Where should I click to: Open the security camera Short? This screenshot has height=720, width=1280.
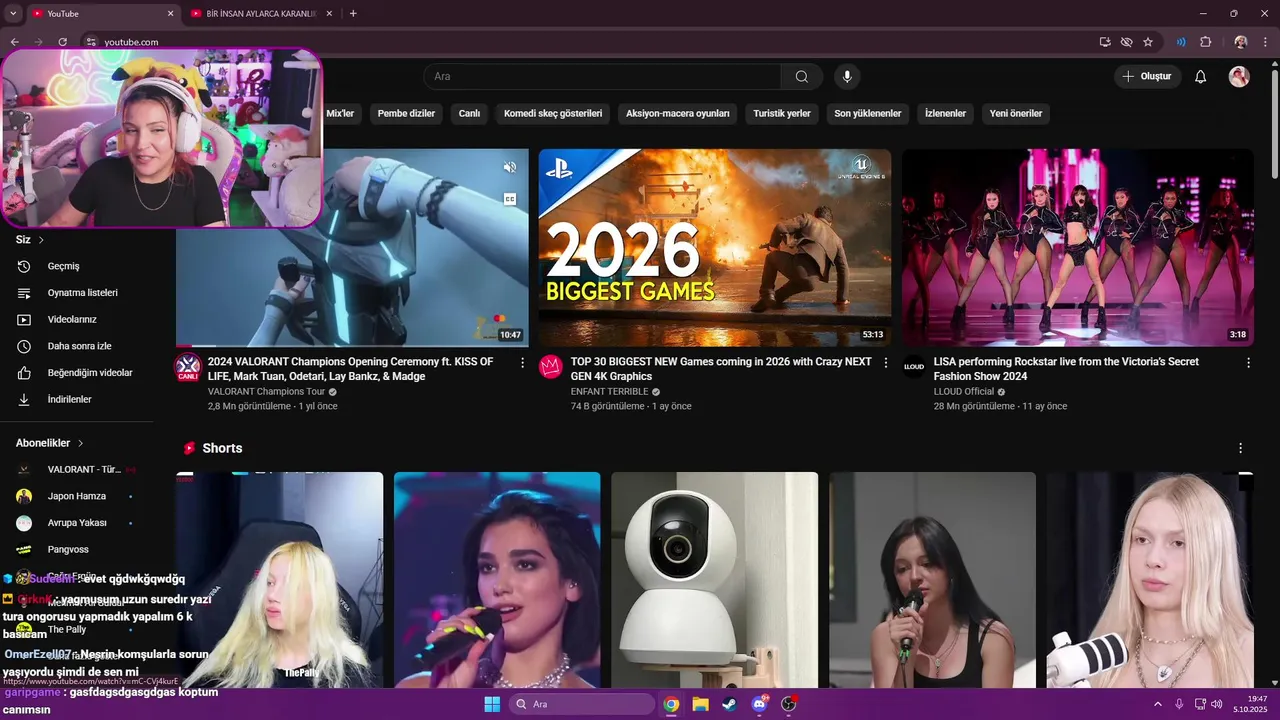pyautogui.click(x=715, y=580)
